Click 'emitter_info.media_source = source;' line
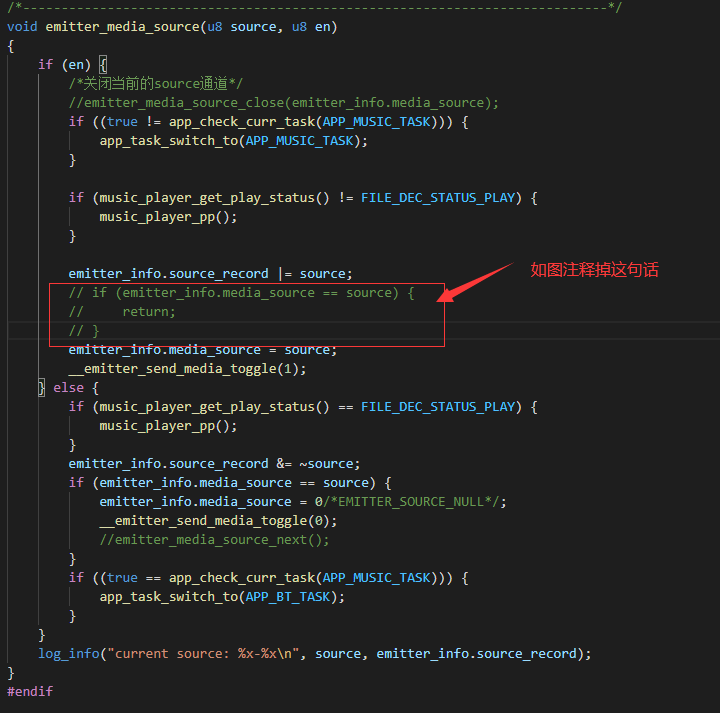This screenshot has height=713, width=720. pos(203,350)
